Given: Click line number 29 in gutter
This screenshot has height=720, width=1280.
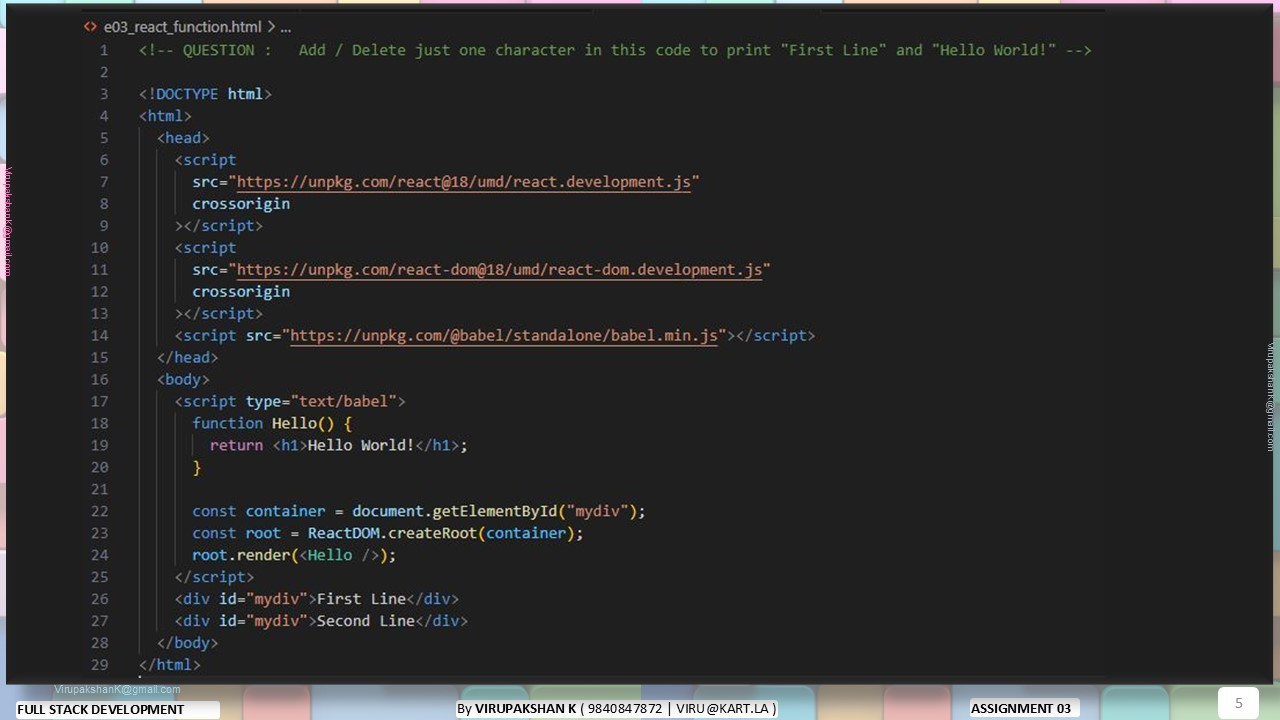Looking at the screenshot, I should [x=99, y=665].
